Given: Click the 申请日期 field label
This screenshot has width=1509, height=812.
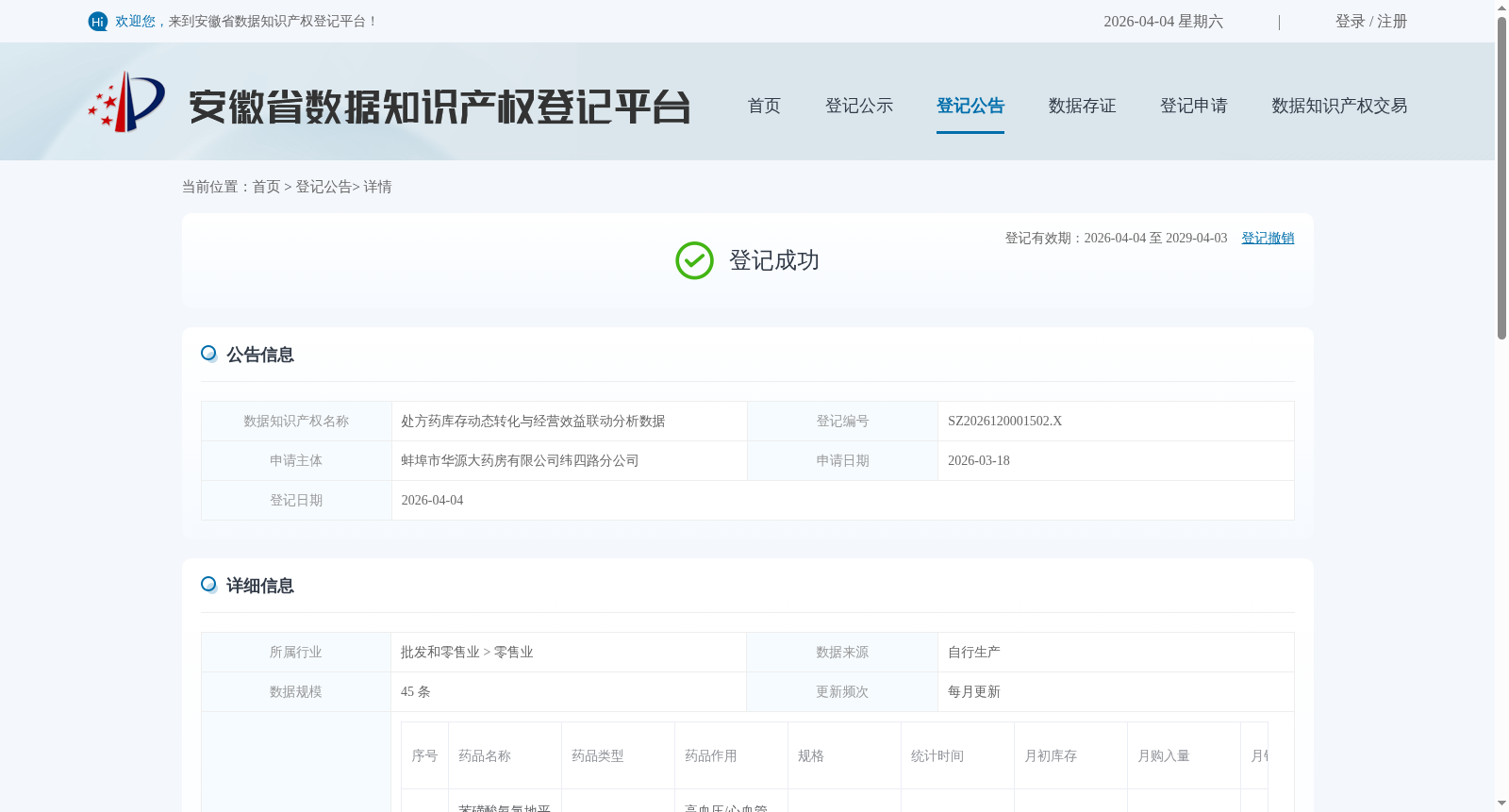Looking at the screenshot, I should [842, 461].
